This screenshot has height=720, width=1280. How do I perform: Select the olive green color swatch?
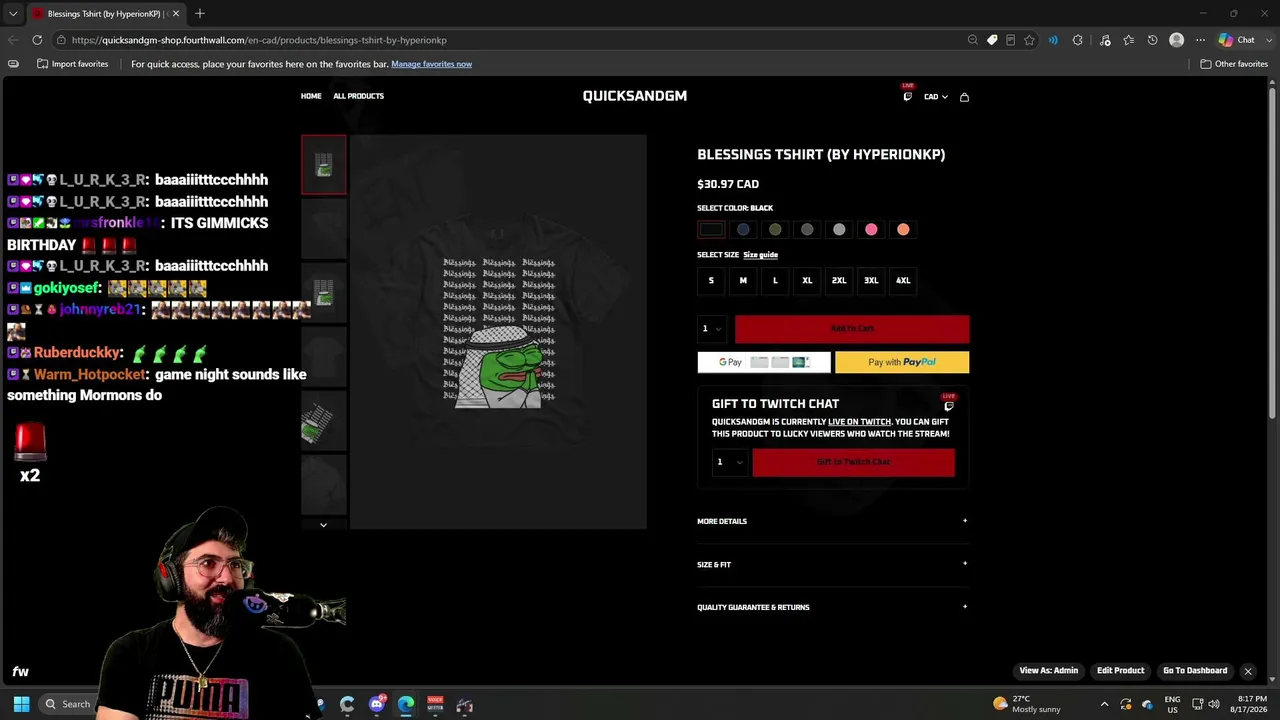[x=775, y=230]
